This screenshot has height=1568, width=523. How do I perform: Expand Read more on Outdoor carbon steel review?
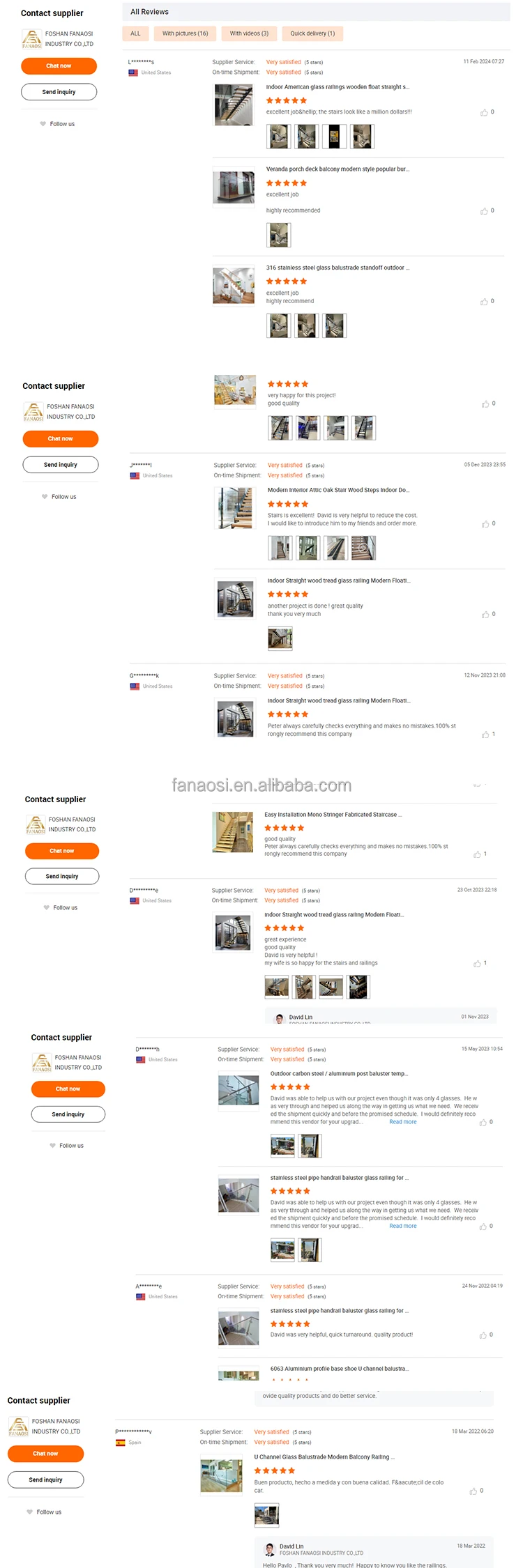402,1122
